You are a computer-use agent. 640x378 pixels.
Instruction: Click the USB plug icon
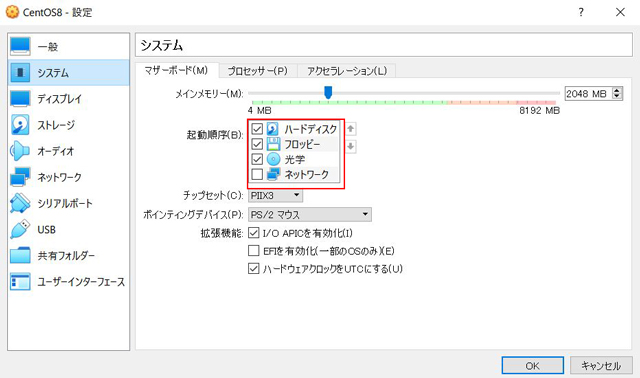coord(20,229)
